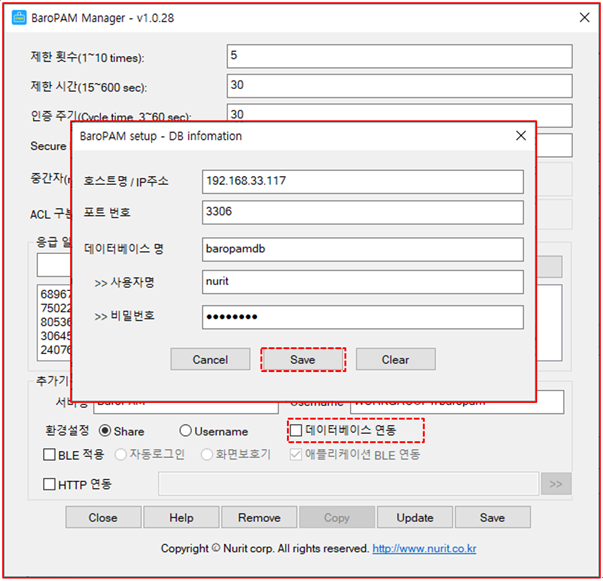This screenshot has width=603, height=581.
Task: Focus the port number field showing 3306
Action: 363,212
